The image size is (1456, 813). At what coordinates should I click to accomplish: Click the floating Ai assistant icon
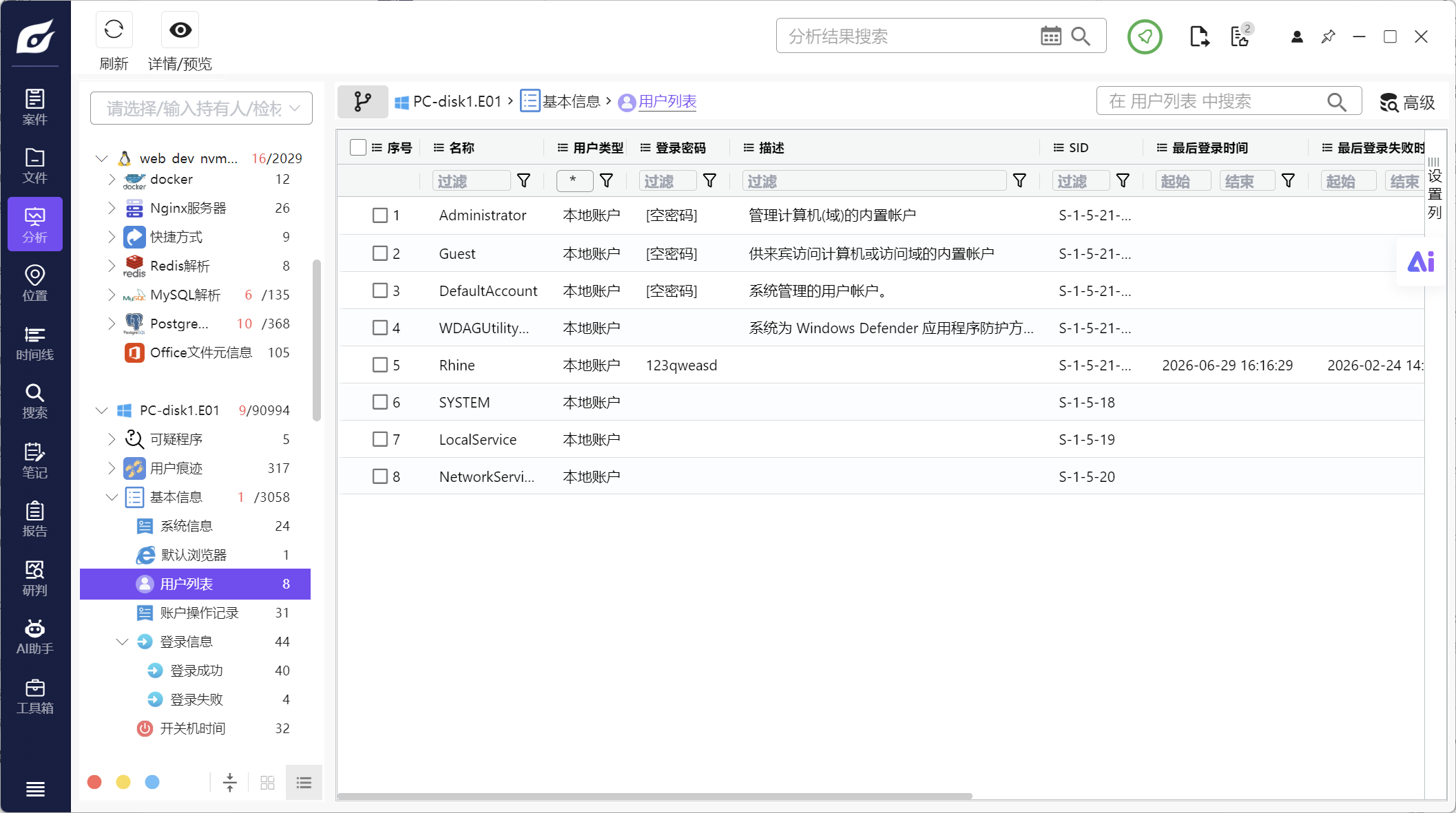(1420, 262)
